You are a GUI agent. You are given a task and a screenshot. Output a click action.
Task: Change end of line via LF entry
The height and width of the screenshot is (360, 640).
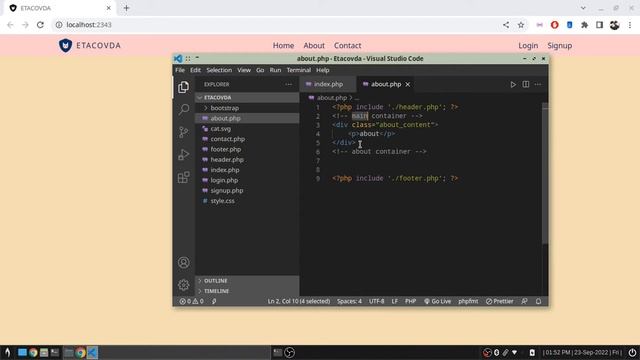pos(395,301)
